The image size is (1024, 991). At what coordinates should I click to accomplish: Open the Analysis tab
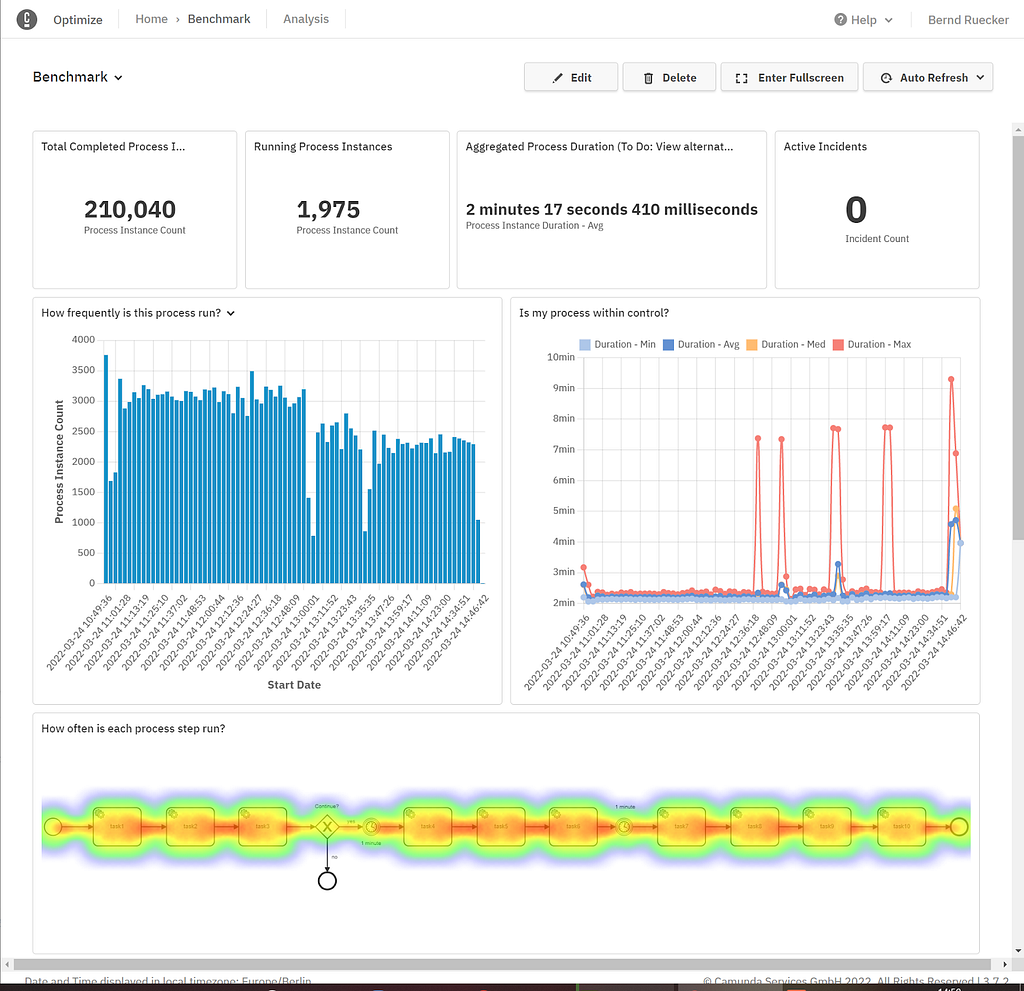point(306,19)
